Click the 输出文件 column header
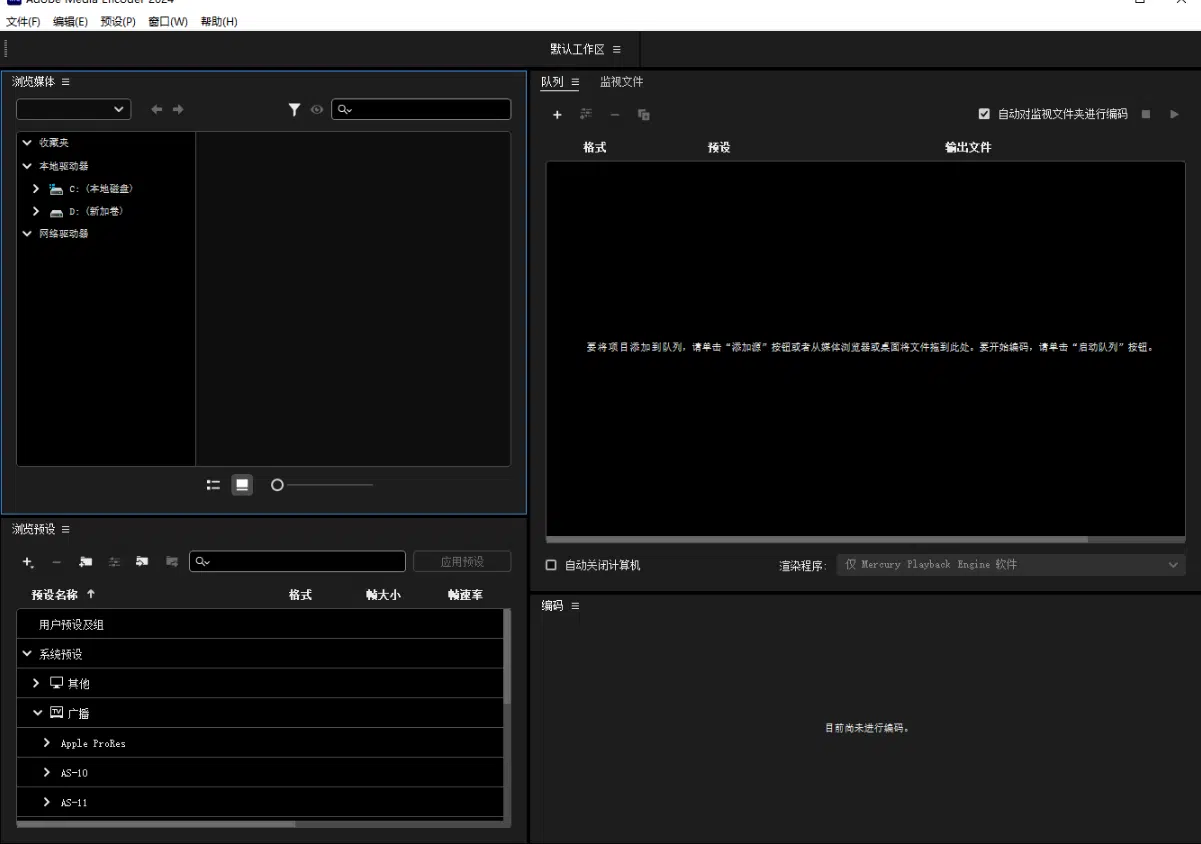Screen dimensions: 1201x844 click(968, 147)
